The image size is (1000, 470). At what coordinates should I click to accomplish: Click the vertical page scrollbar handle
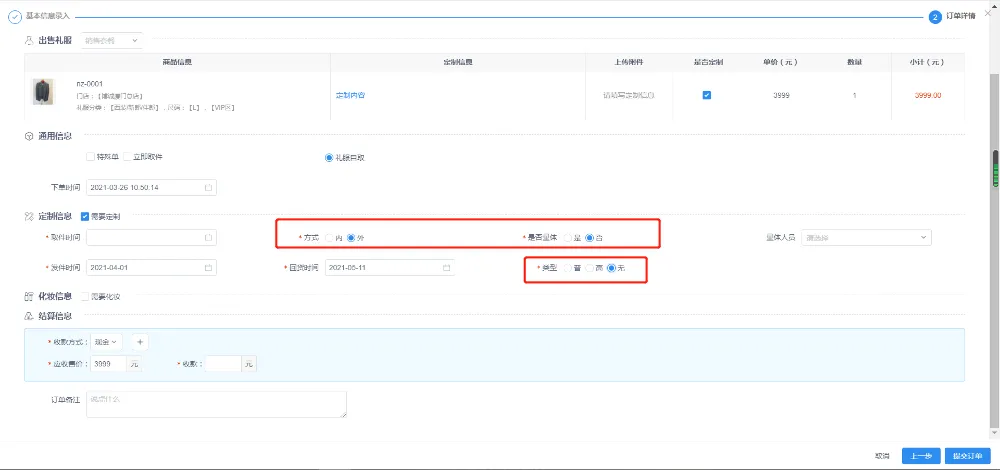[994, 170]
